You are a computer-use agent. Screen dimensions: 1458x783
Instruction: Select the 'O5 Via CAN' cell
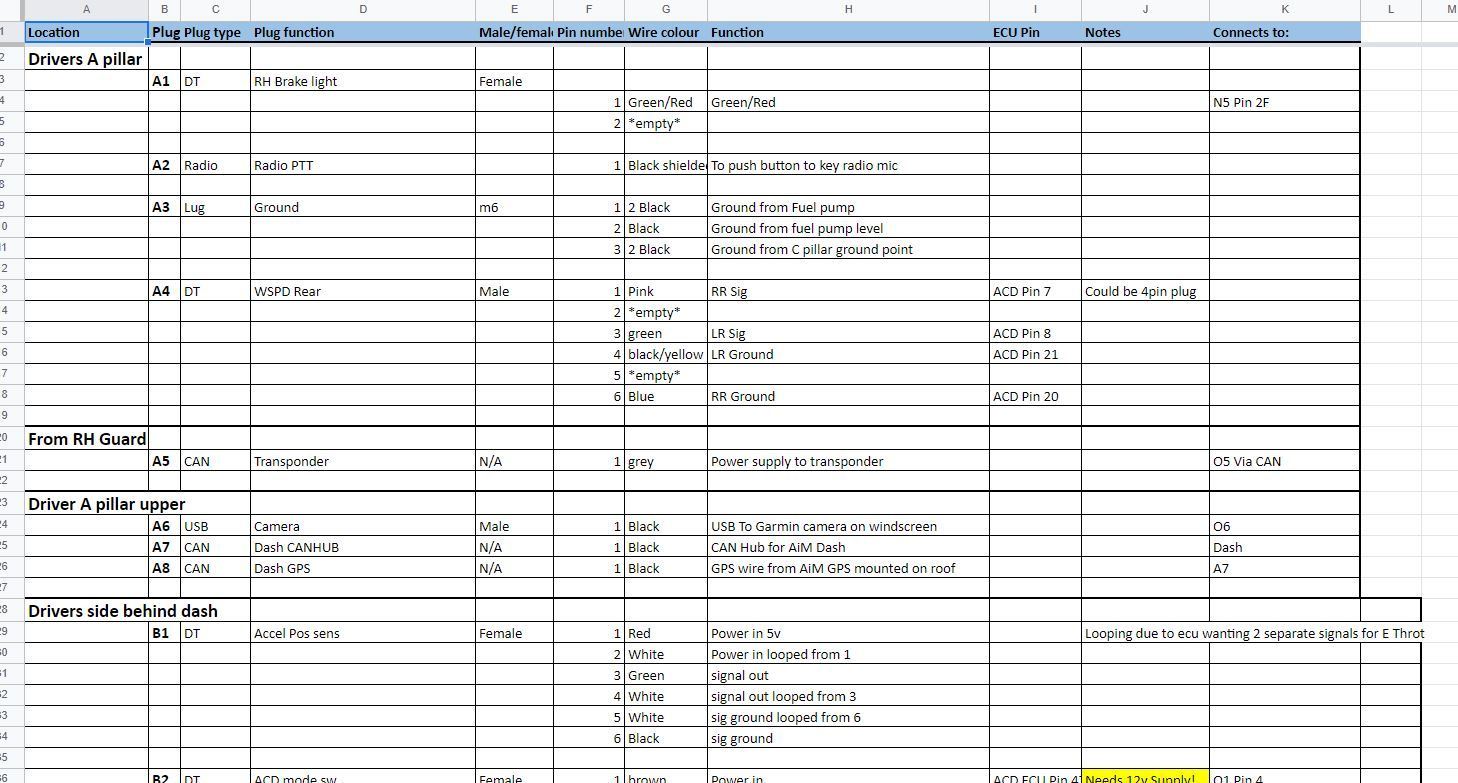pos(1284,461)
